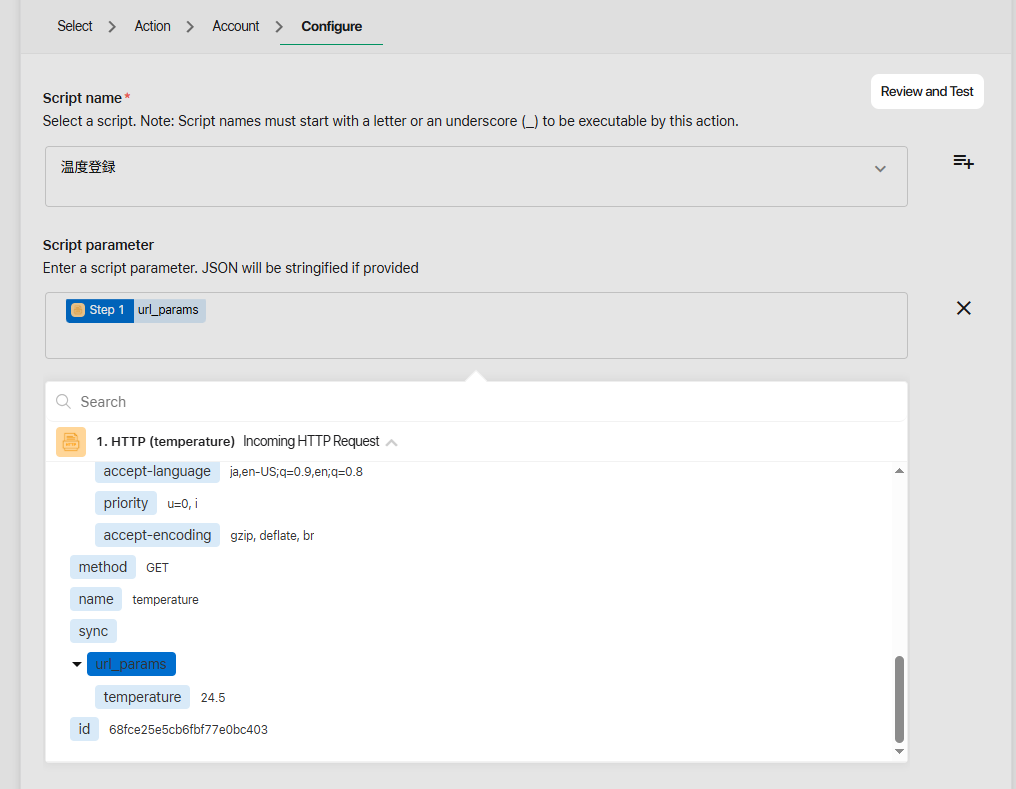Select the temperature variable pill
1016x789 pixels.
[142, 697]
